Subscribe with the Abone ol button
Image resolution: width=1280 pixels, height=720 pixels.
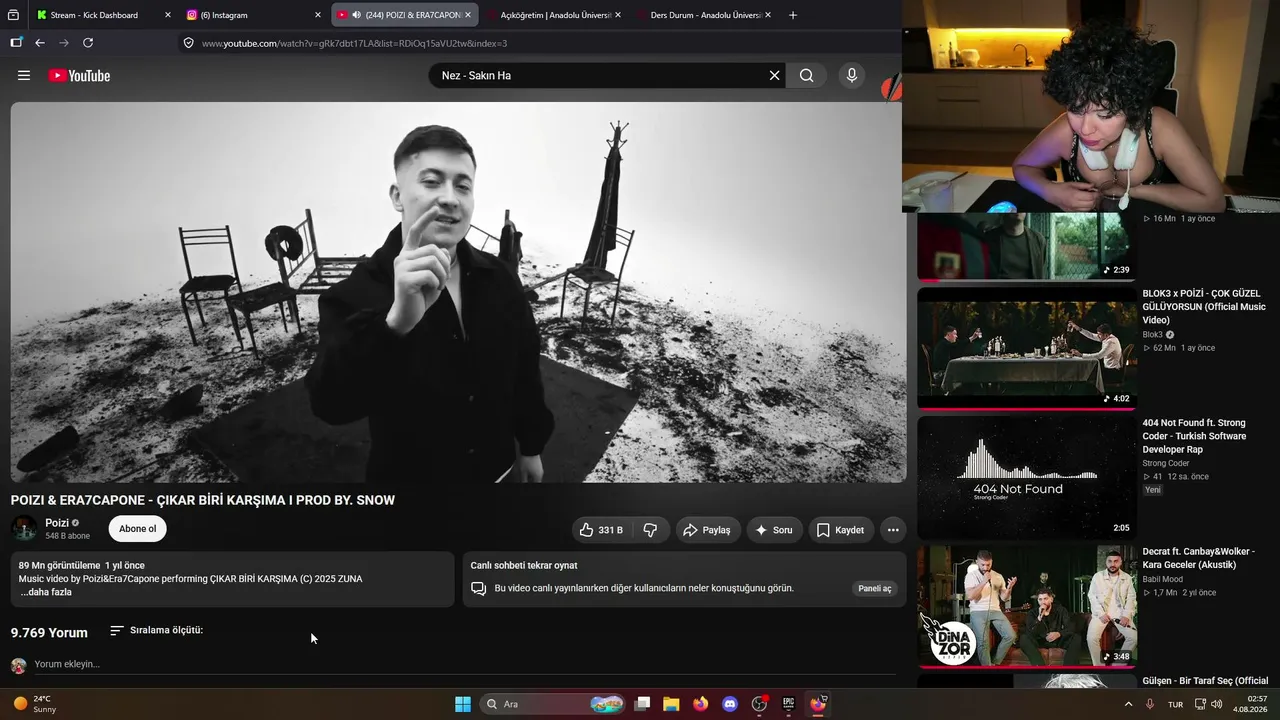click(138, 529)
